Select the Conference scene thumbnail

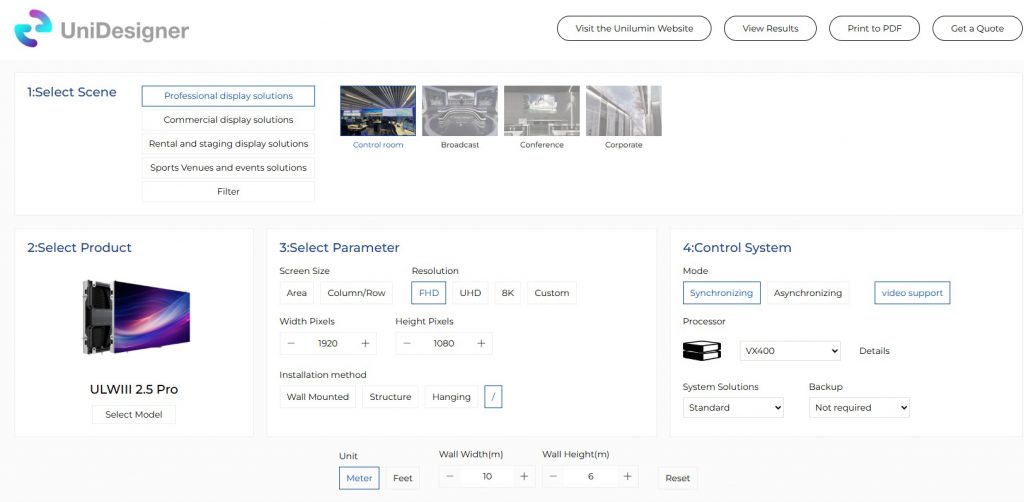point(542,111)
